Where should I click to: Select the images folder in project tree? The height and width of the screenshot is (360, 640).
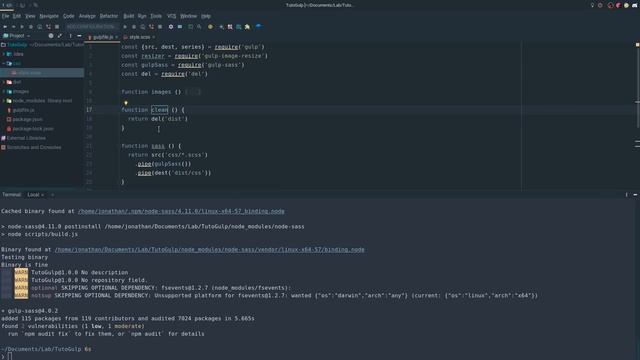20,91
